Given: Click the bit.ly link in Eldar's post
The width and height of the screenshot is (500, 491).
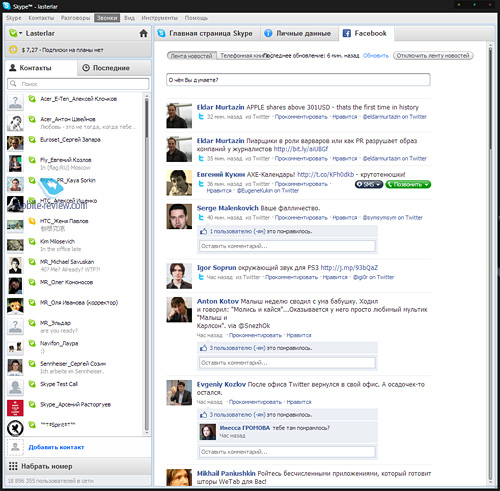Looking at the screenshot, I should (x=301, y=149).
